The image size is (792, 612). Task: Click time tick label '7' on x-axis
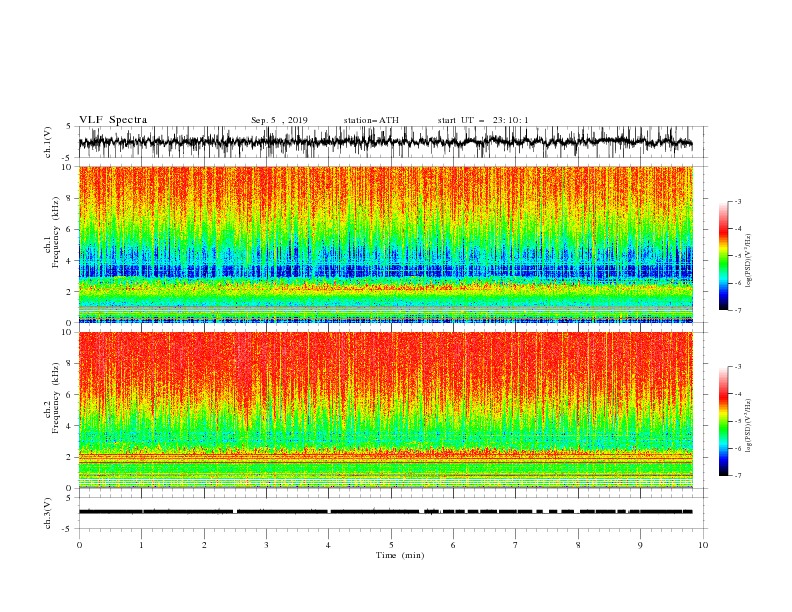click(516, 545)
